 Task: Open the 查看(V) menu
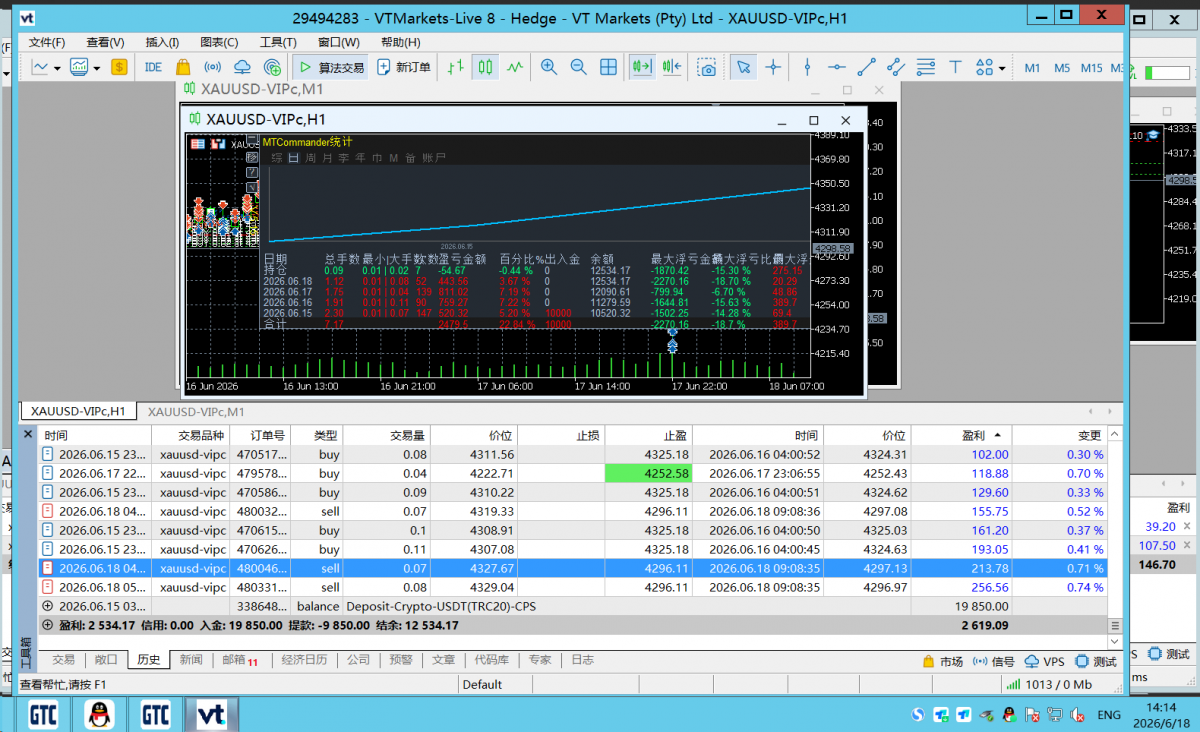[105, 42]
